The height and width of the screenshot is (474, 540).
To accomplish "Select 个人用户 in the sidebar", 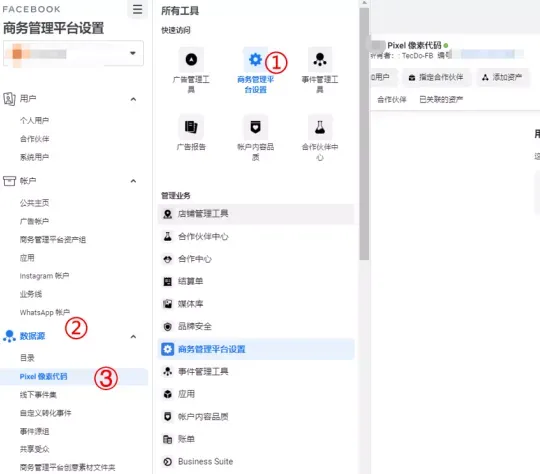I will pyautogui.click(x=34, y=120).
